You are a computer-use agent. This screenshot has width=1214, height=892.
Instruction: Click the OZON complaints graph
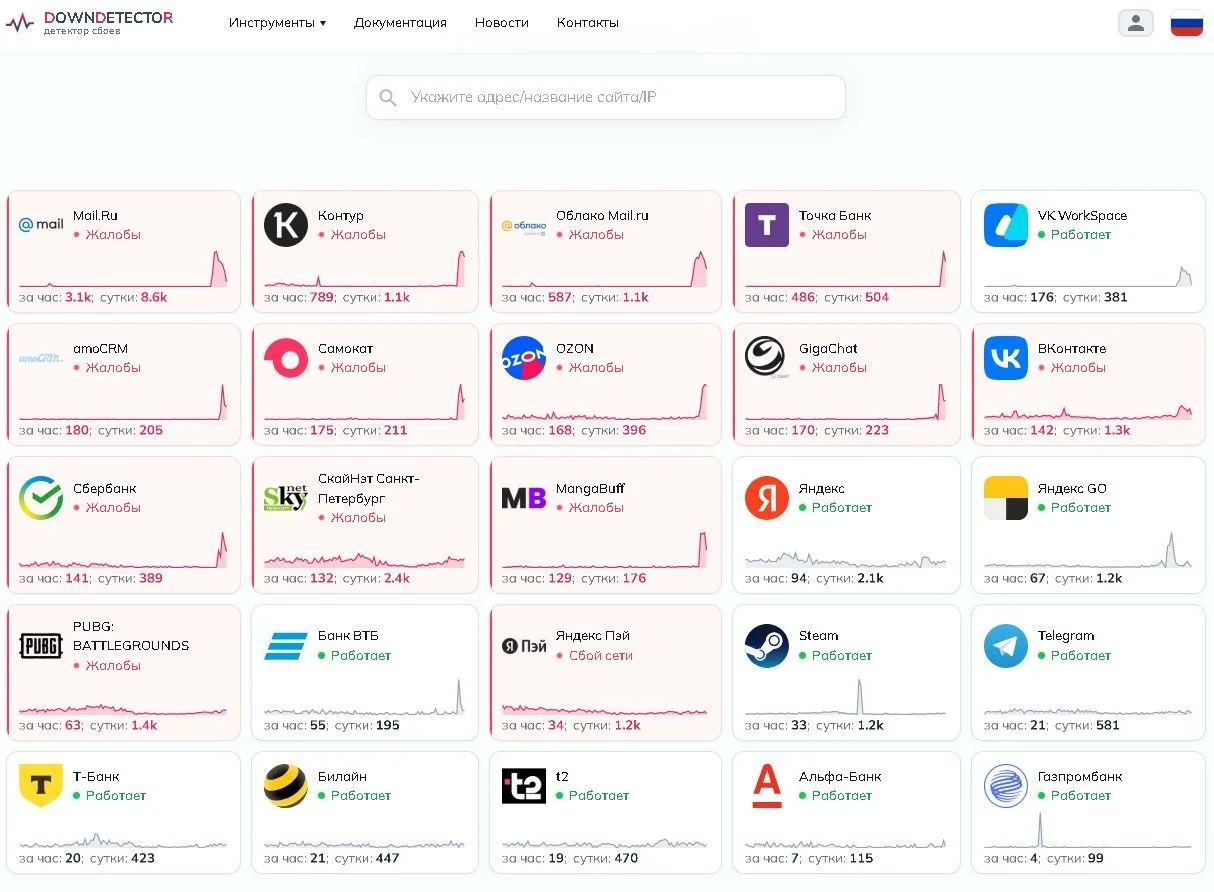point(604,400)
